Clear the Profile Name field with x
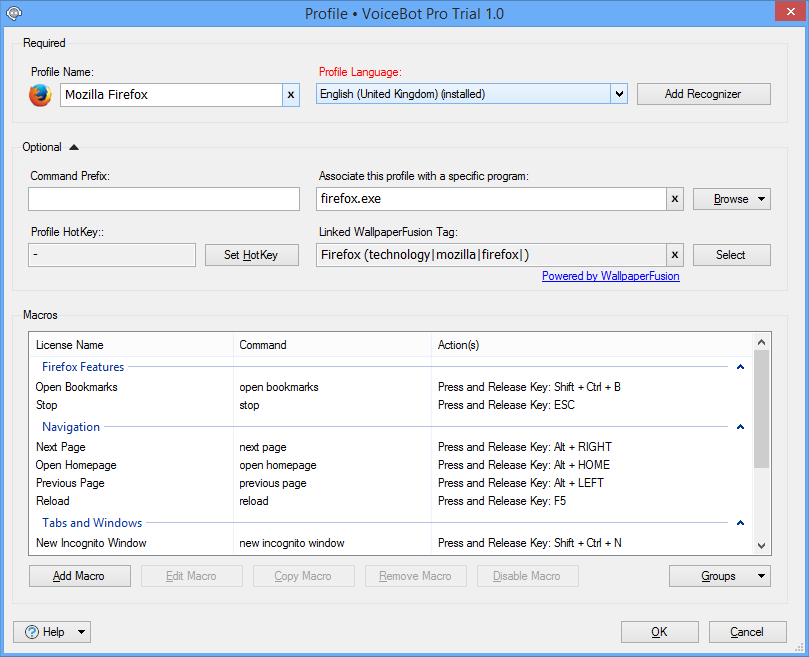This screenshot has height=657, width=809. point(290,95)
